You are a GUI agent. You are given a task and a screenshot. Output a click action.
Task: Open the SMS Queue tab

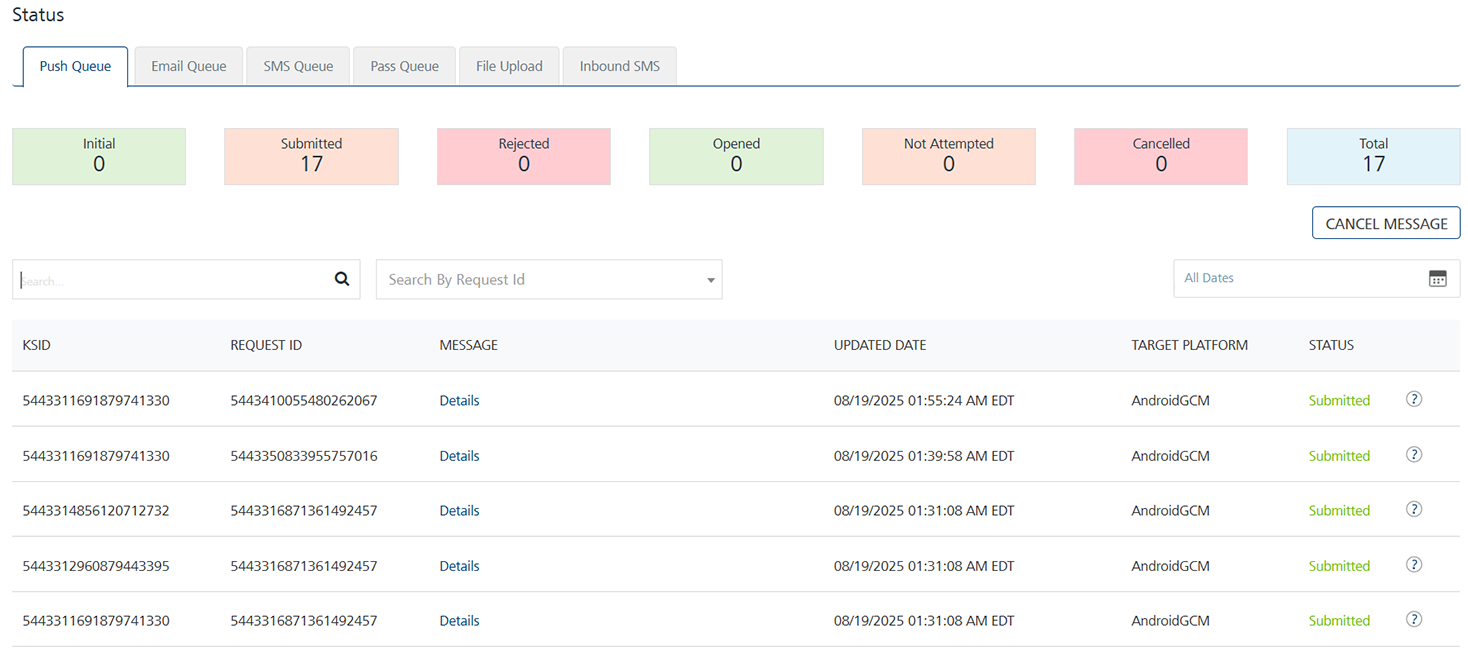[x=298, y=67]
